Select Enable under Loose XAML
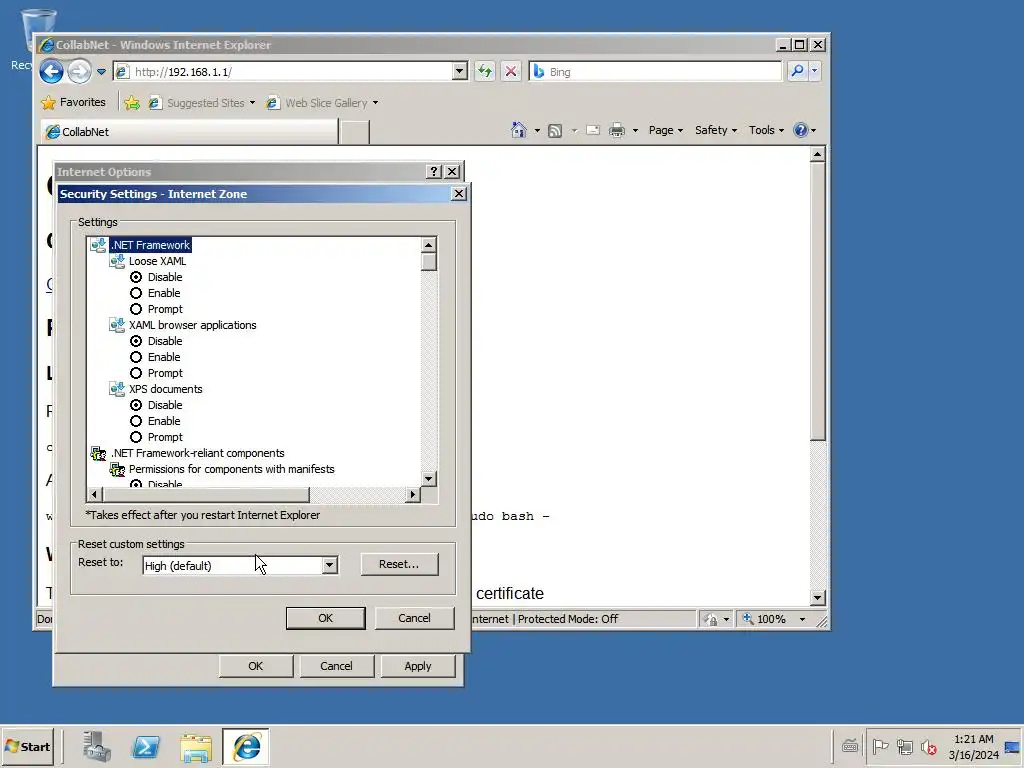1024x768 pixels. point(136,293)
